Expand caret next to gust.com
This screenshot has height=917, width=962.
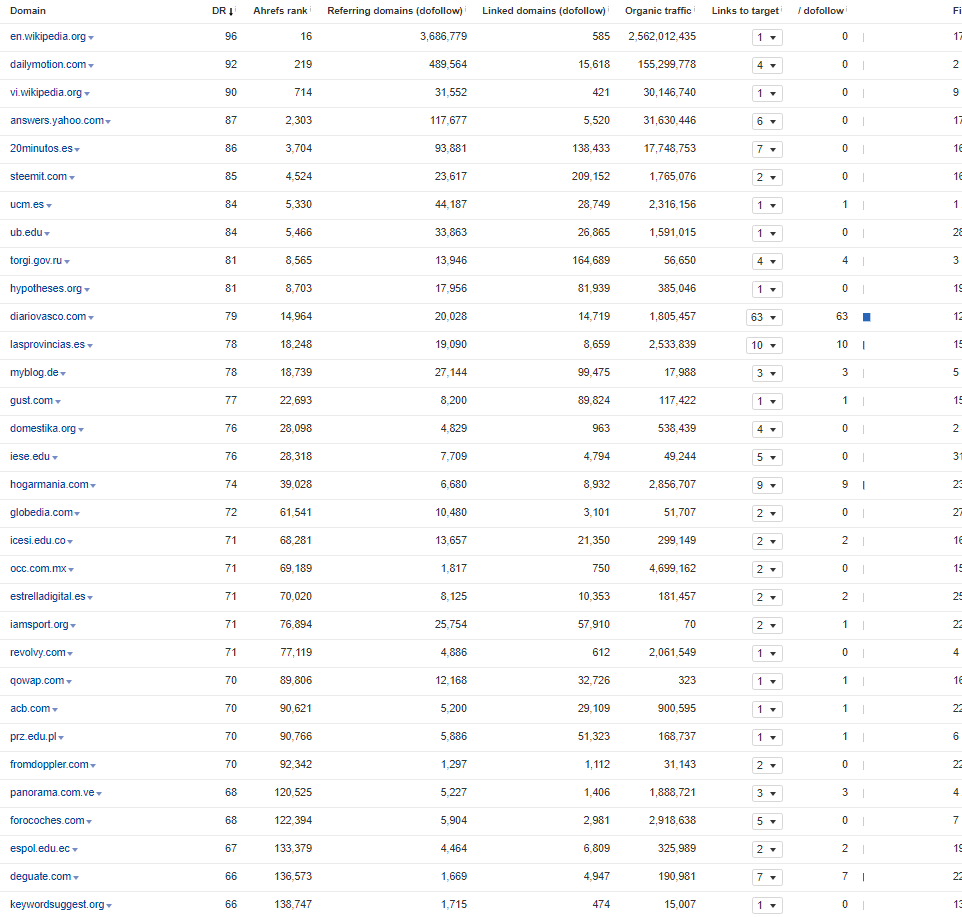58,402
